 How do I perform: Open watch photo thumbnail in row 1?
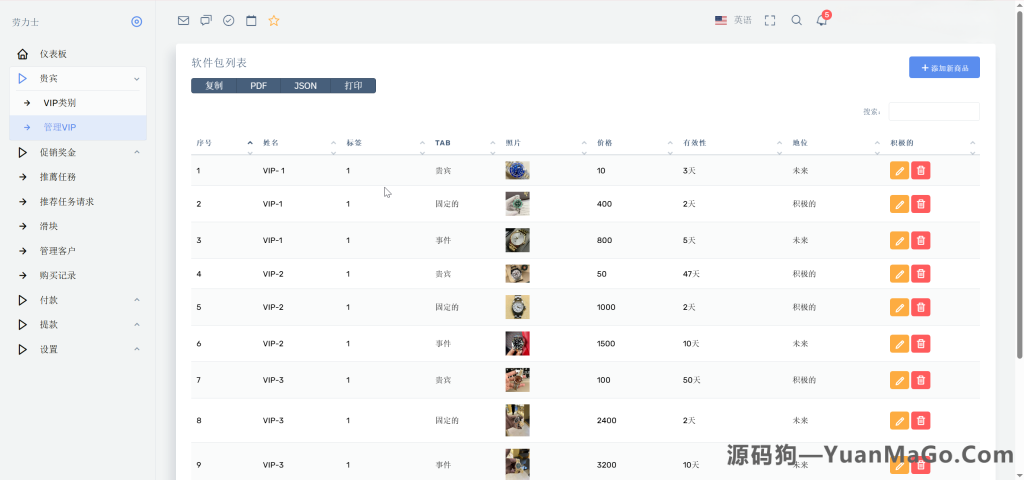517,170
